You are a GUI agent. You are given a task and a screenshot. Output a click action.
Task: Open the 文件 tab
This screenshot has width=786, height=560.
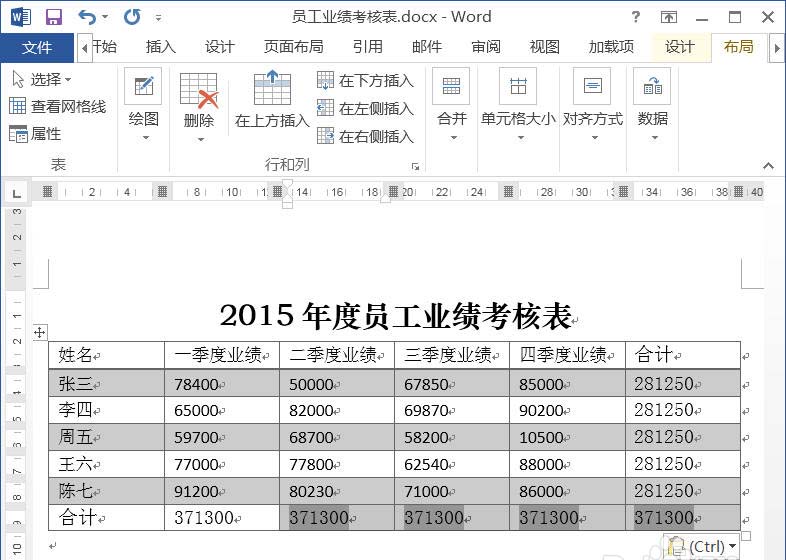(x=37, y=48)
